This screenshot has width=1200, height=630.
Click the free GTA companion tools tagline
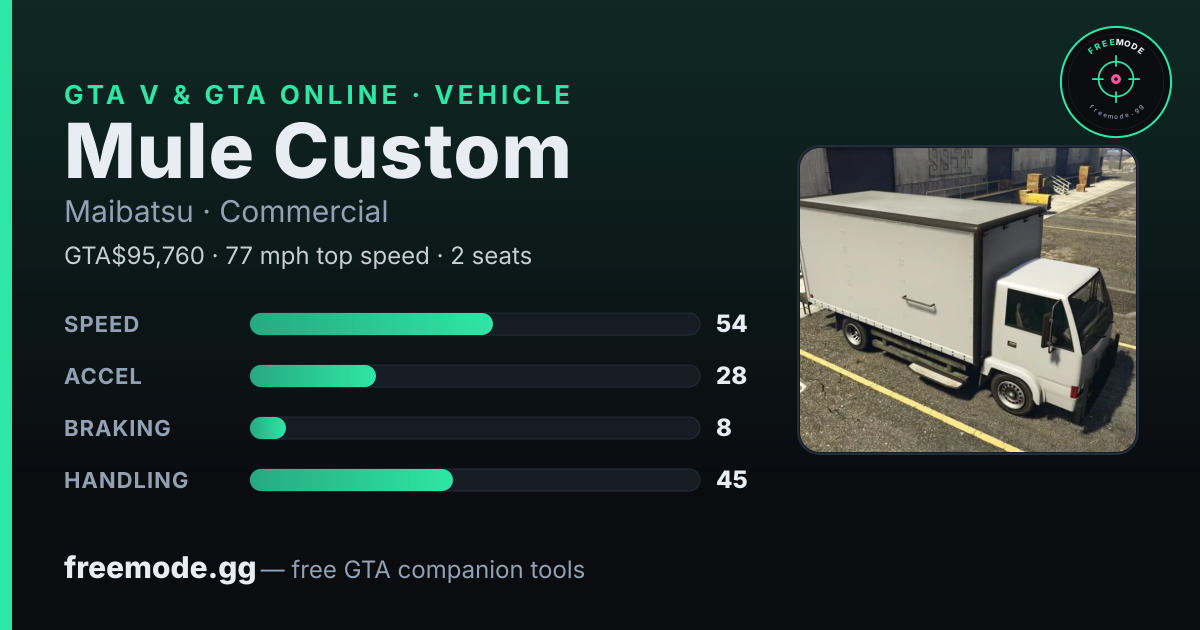click(x=438, y=570)
